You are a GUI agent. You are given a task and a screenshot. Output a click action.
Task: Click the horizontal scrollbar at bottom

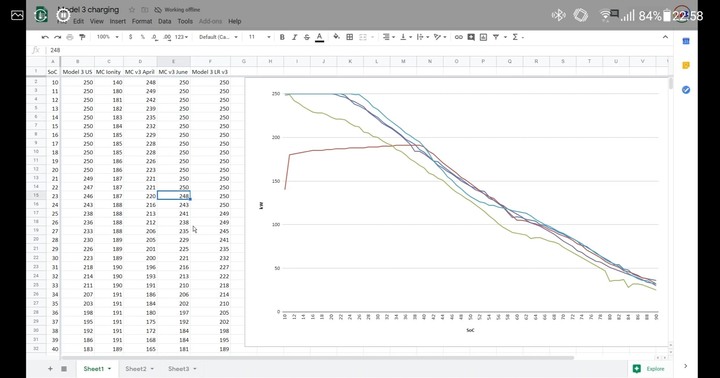(317, 357)
